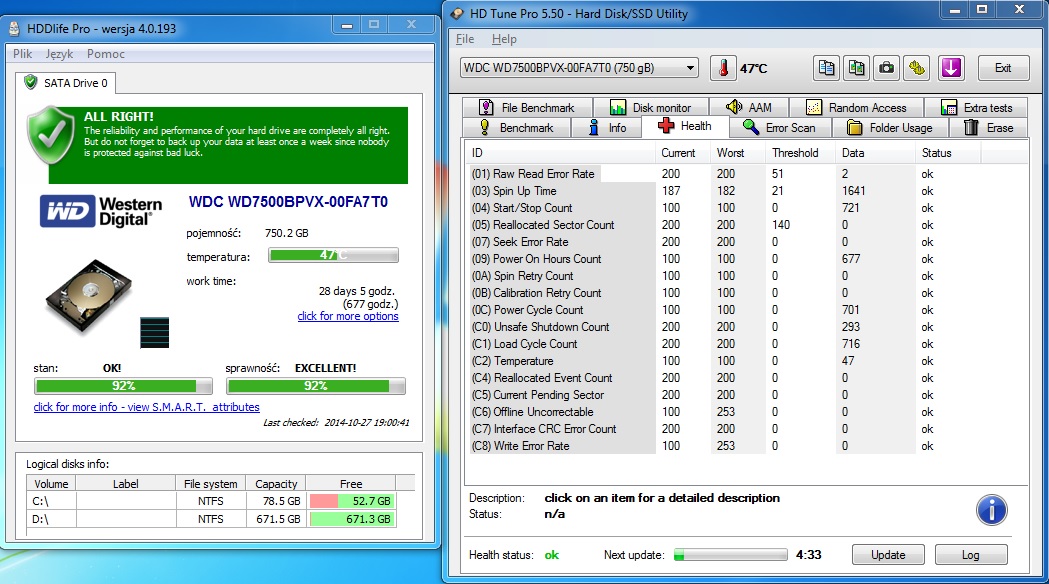Screen dimensions: 1049x584
Task: Sort by the Worst column header
Action: click(739, 153)
